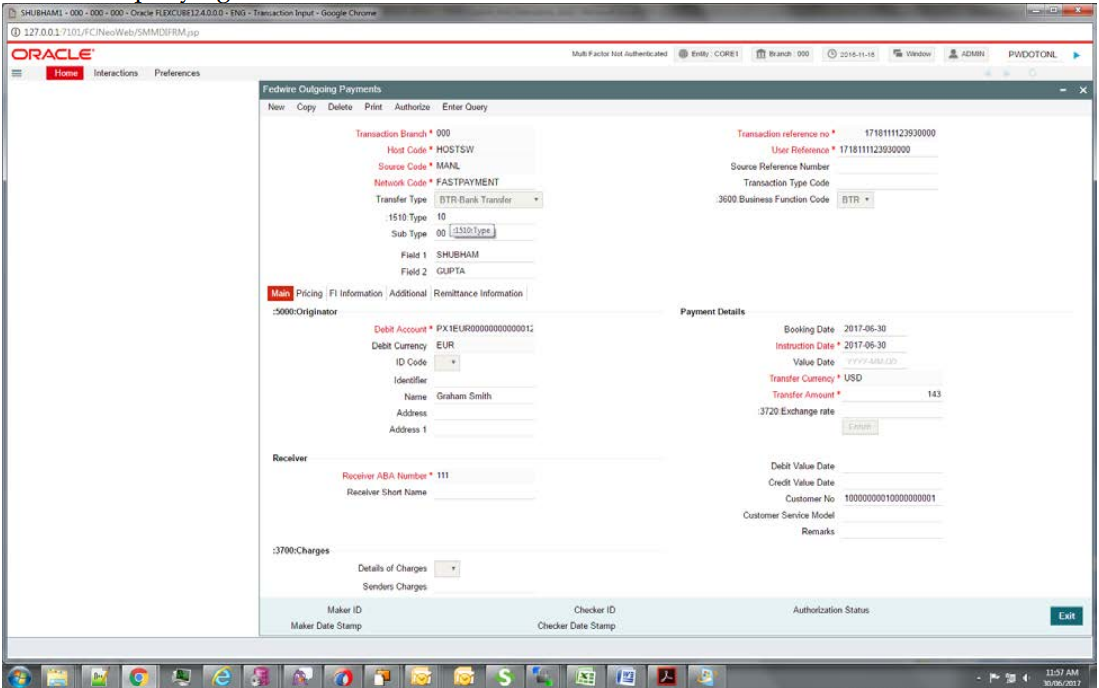Image resolution: width=1099 pixels, height=688 pixels.
Task: Click the Enrich button under Exchange rate
Action: tap(860, 427)
